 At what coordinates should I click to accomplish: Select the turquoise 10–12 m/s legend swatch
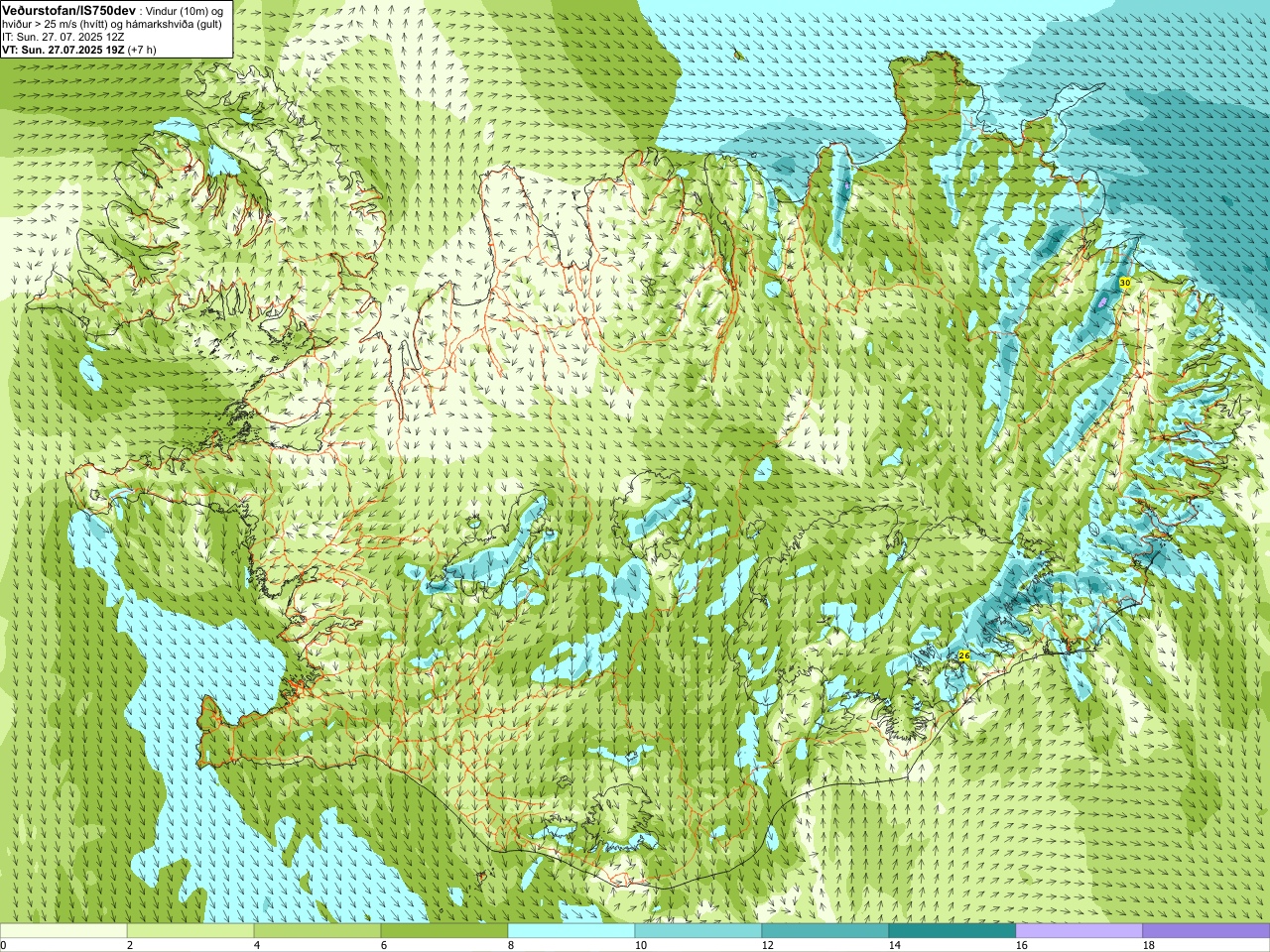pos(698,931)
